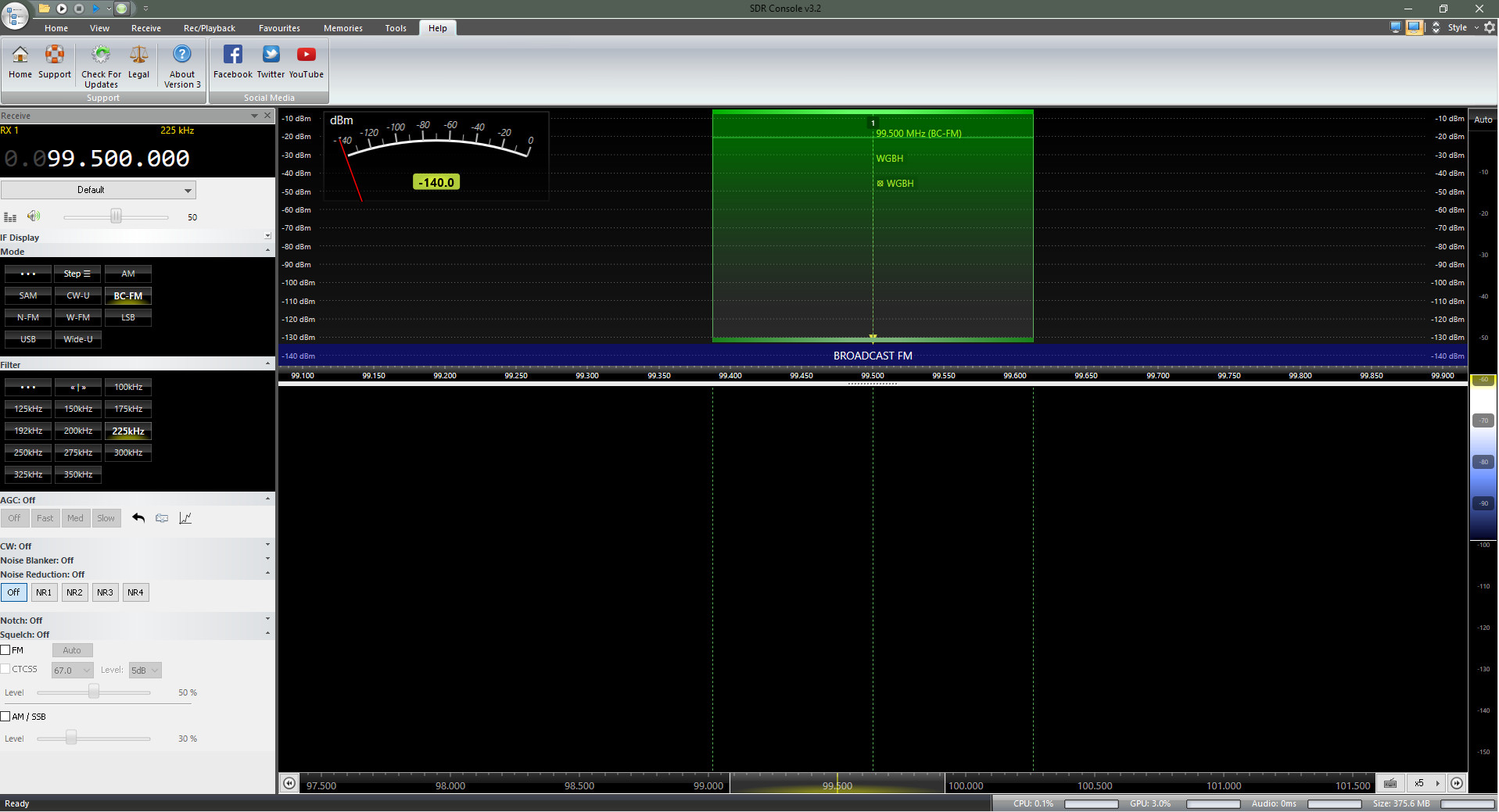Enable the FM squelch checkbox
Image resolution: width=1499 pixels, height=812 pixels.
point(6,650)
